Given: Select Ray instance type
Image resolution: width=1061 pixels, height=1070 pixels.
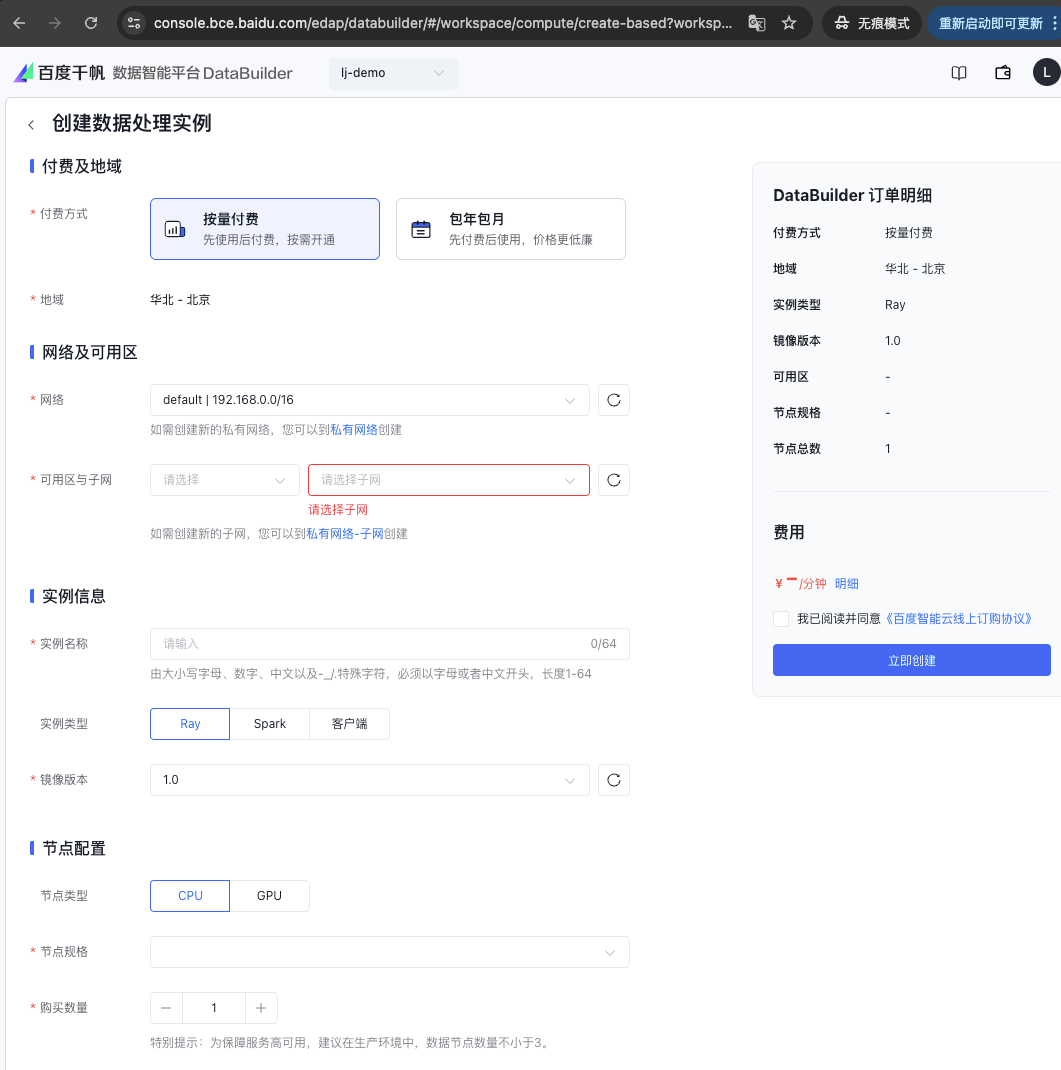Looking at the screenshot, I should 190,723.
